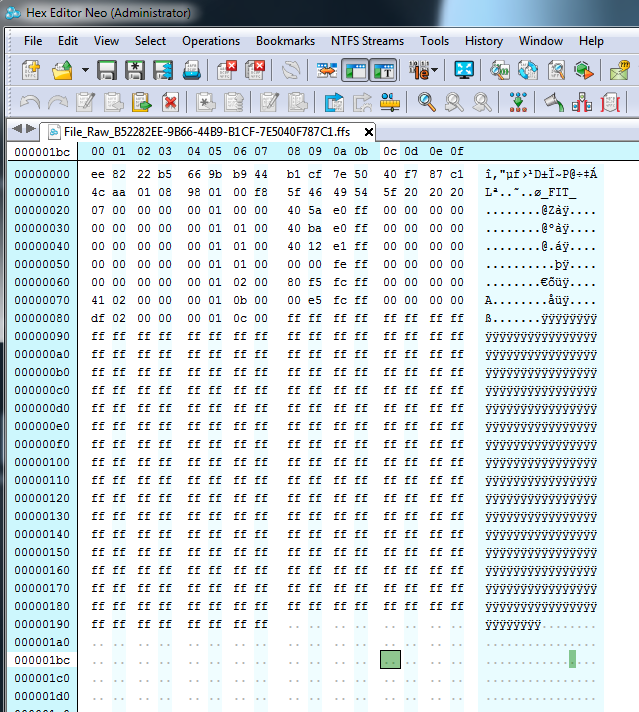Click the blue circular arrows document icon
This screenshot has height=712, width=639.
528,70
